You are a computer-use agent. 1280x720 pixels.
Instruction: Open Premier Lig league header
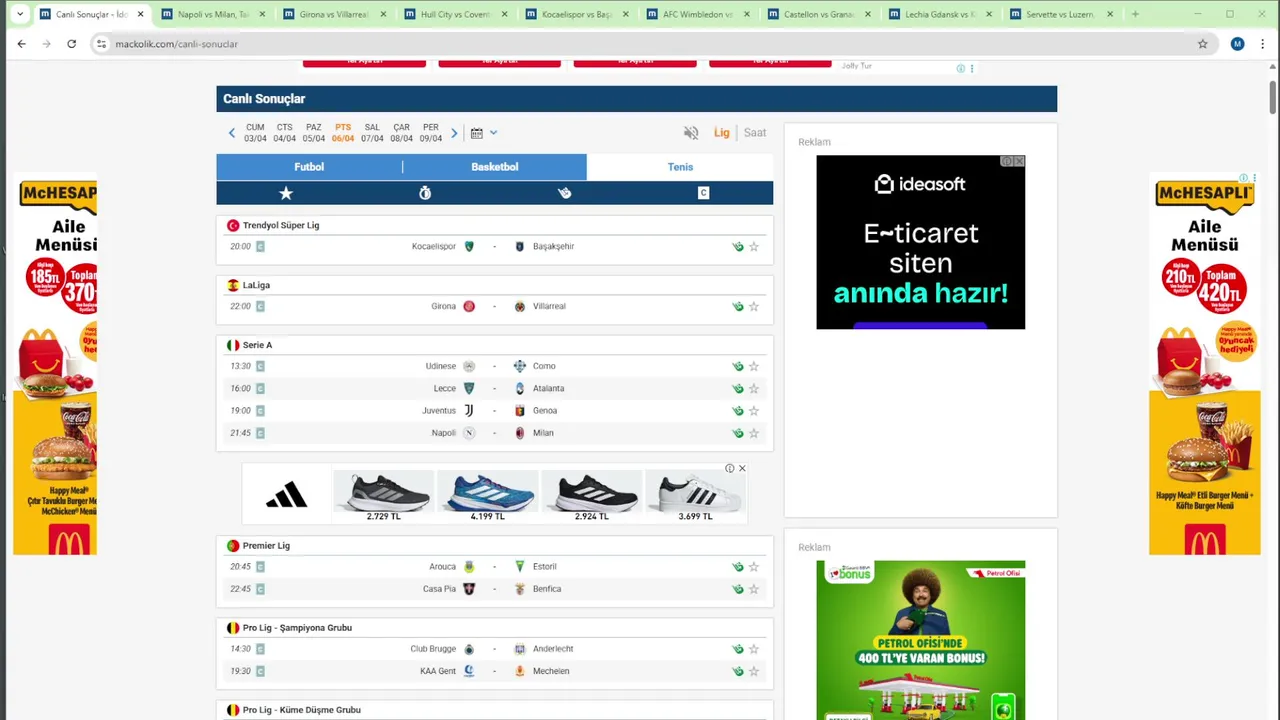(x=266, y=546)
